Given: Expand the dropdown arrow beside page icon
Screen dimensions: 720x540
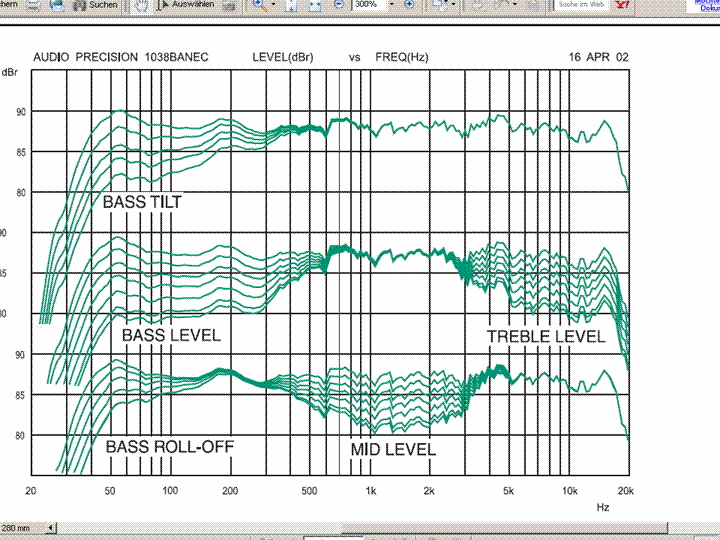Looking at the screenshot, I should click(455, 5).
